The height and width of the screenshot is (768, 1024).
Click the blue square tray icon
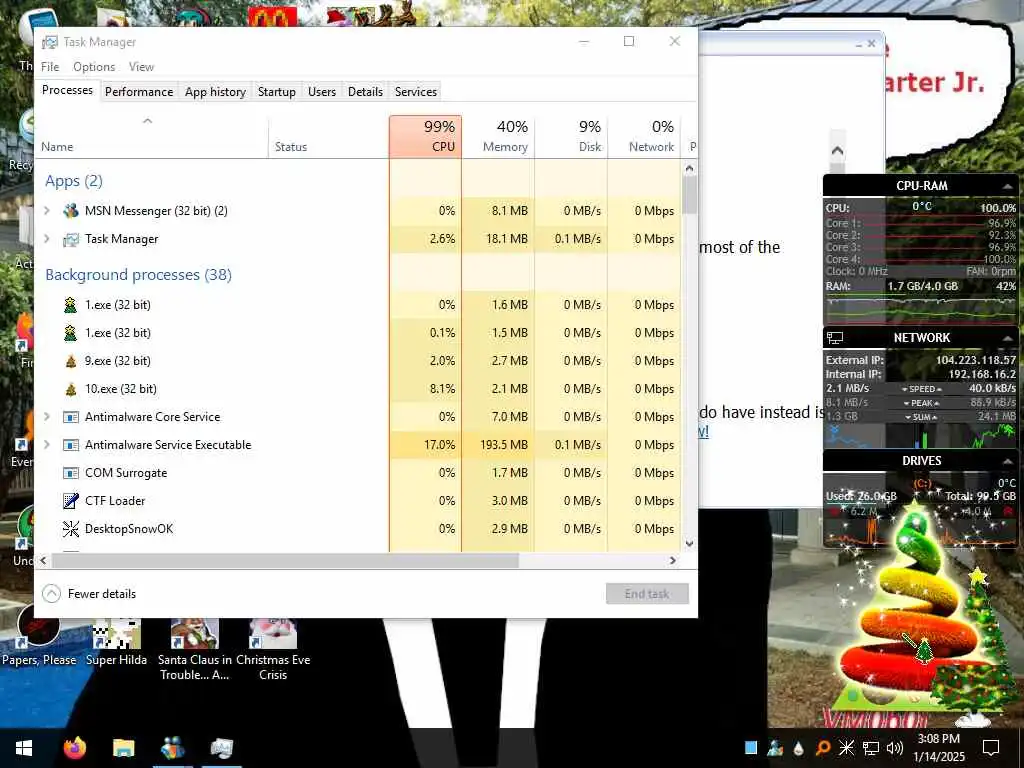click(x=751, y=748)
